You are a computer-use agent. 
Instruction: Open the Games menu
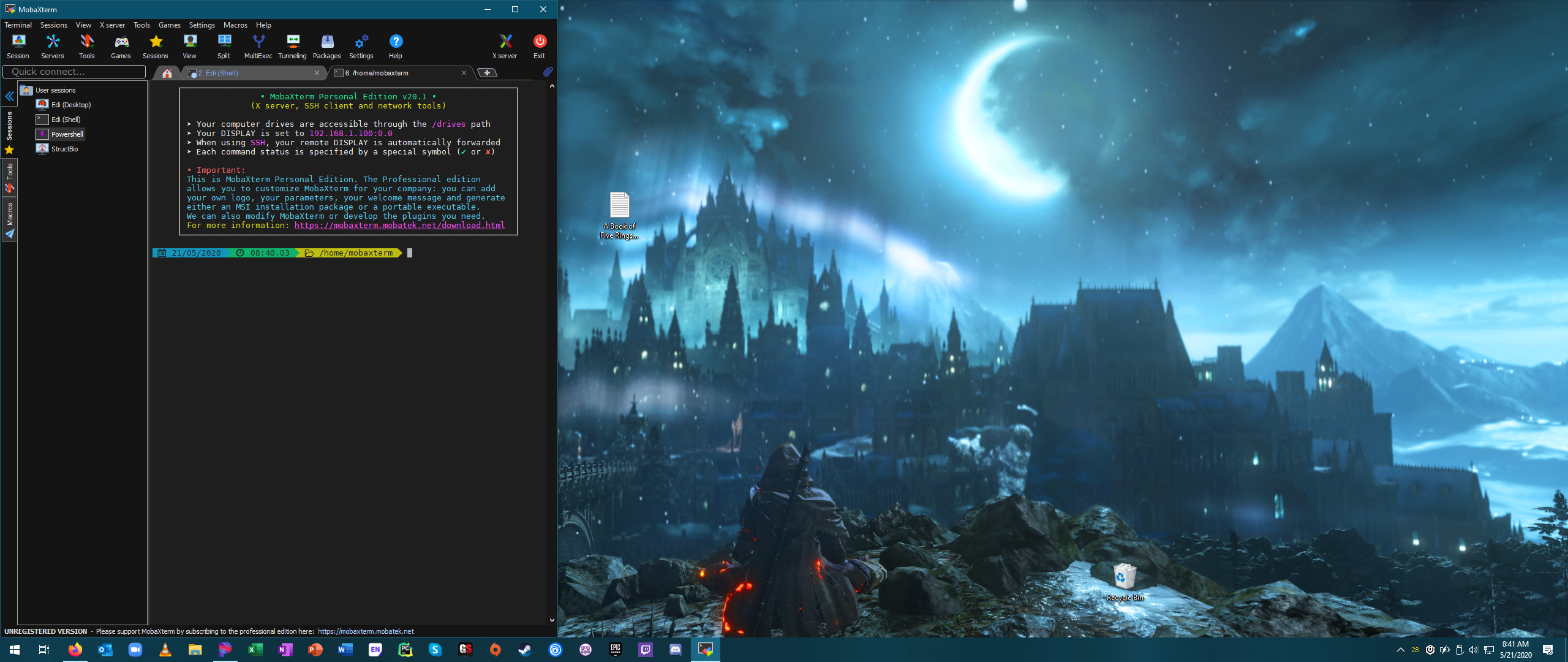[169, 25]
